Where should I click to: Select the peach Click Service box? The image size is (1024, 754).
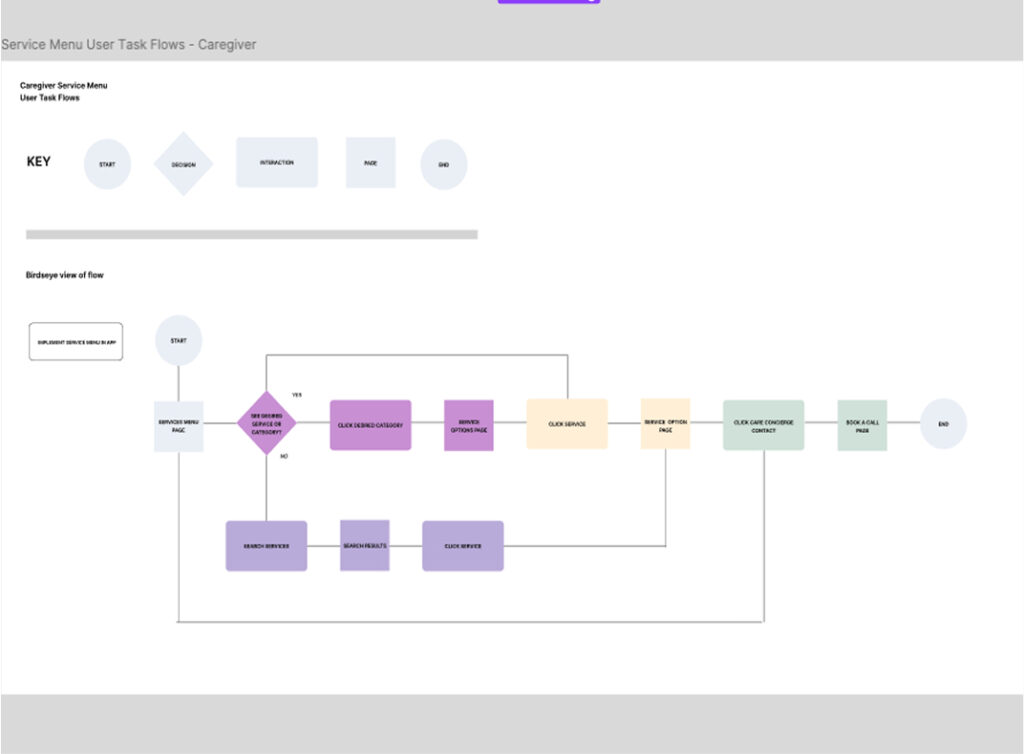567,424
